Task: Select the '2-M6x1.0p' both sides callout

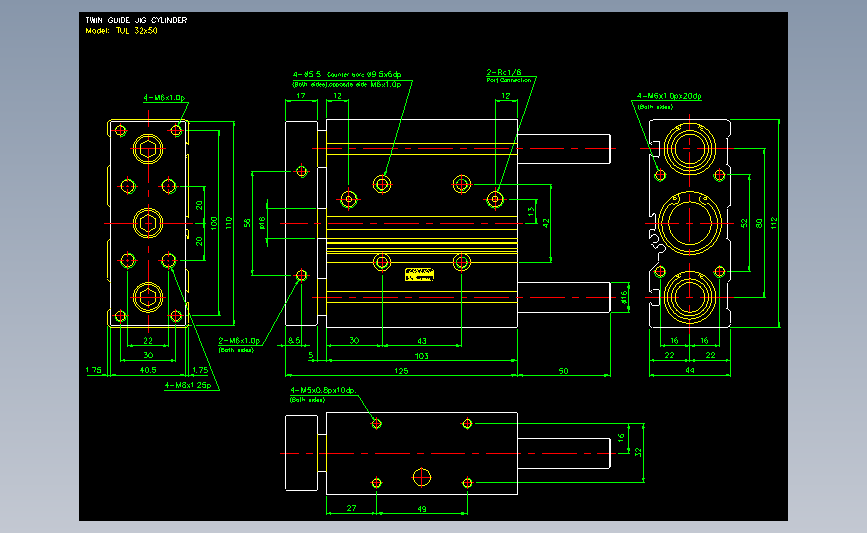Action: (x=239, y=341)
